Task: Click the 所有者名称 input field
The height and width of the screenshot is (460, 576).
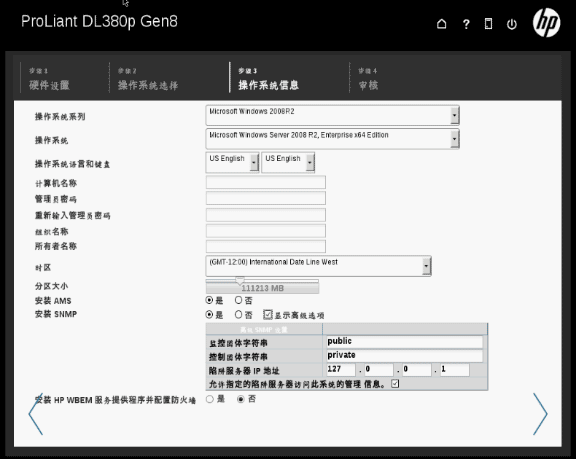Action: [x=266, y=246]
